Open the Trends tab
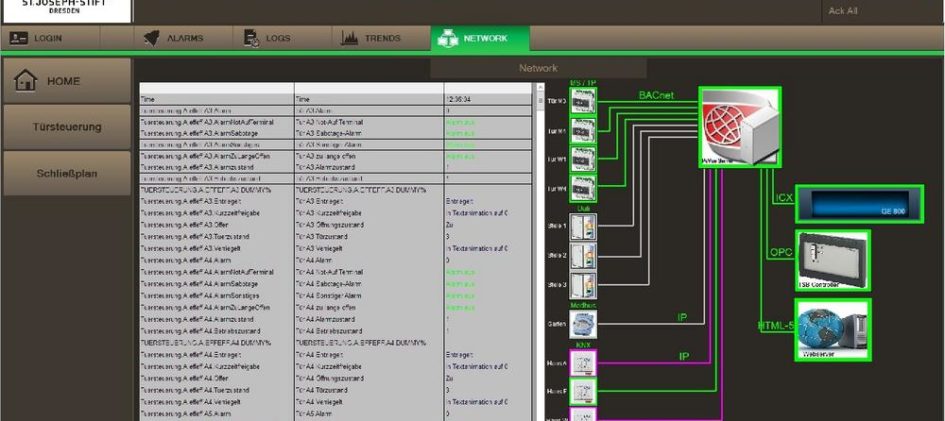The width and height of the screenshot is (945, 421). [371, 38]
